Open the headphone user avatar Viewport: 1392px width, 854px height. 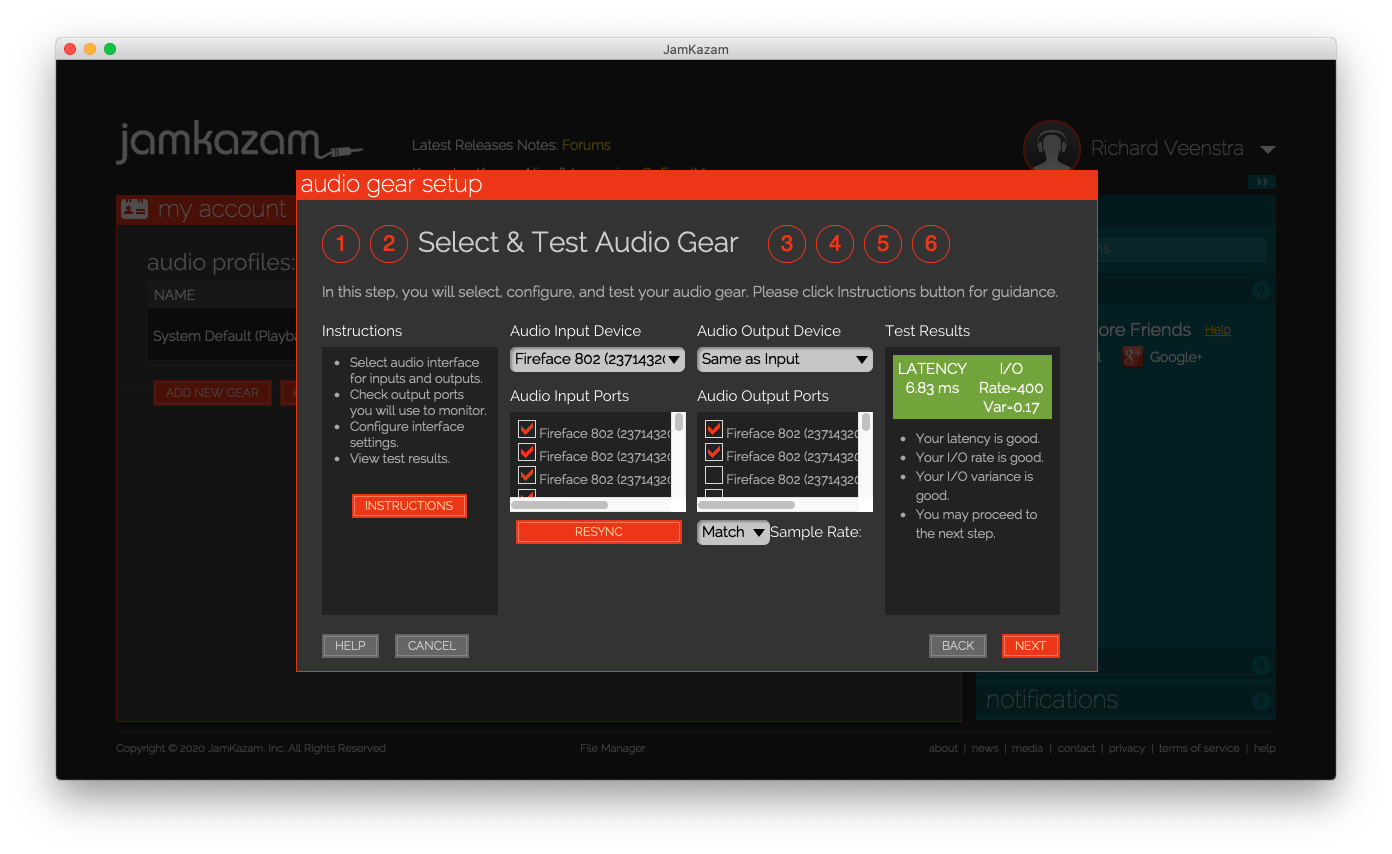(1052, 148)
